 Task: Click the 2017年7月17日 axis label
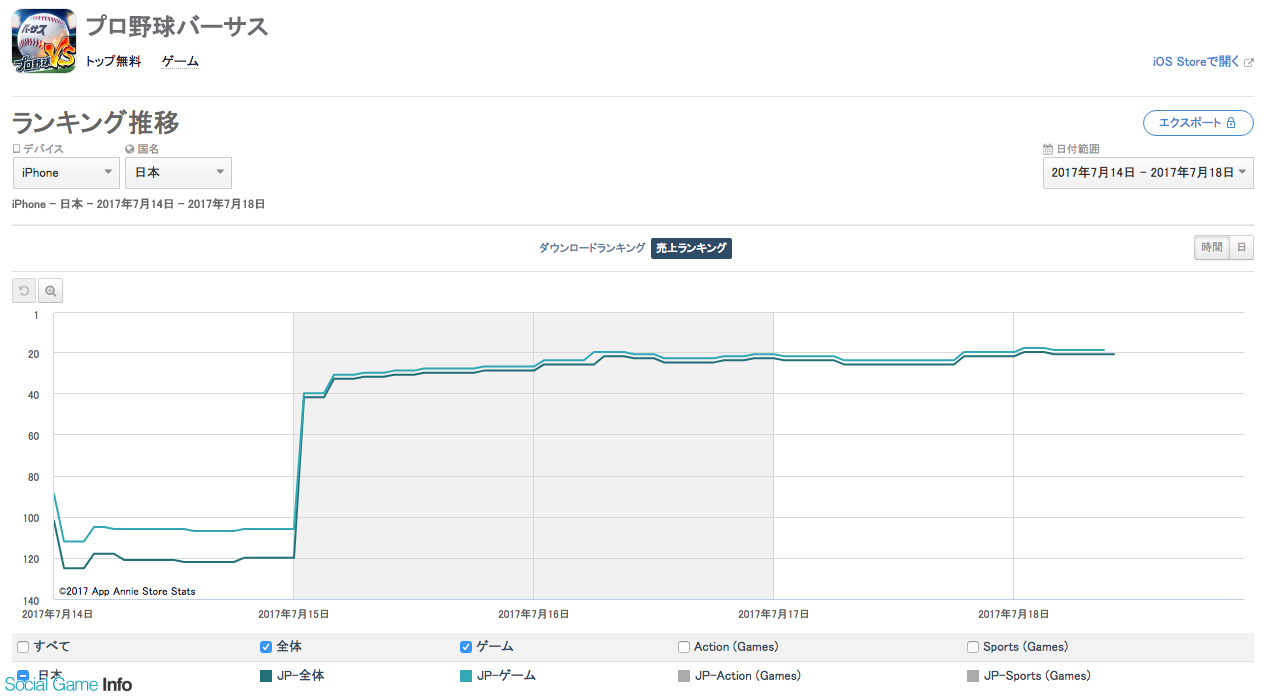(774, 613)
